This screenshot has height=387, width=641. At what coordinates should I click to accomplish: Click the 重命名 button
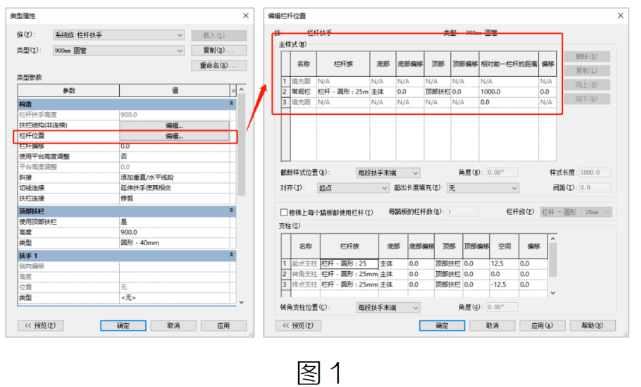coord(219,65)
